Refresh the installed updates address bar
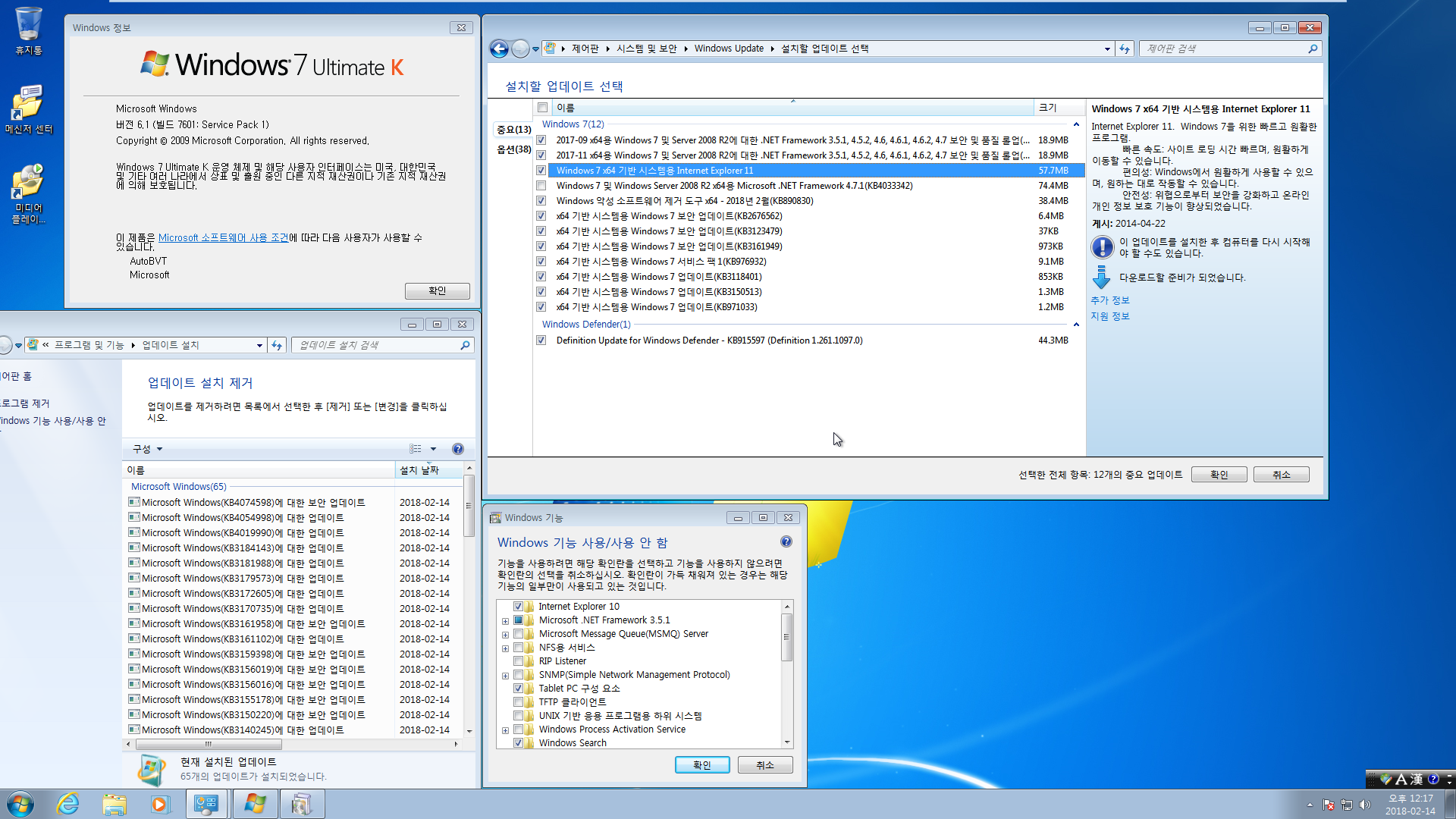 click(x=277, y=345)
